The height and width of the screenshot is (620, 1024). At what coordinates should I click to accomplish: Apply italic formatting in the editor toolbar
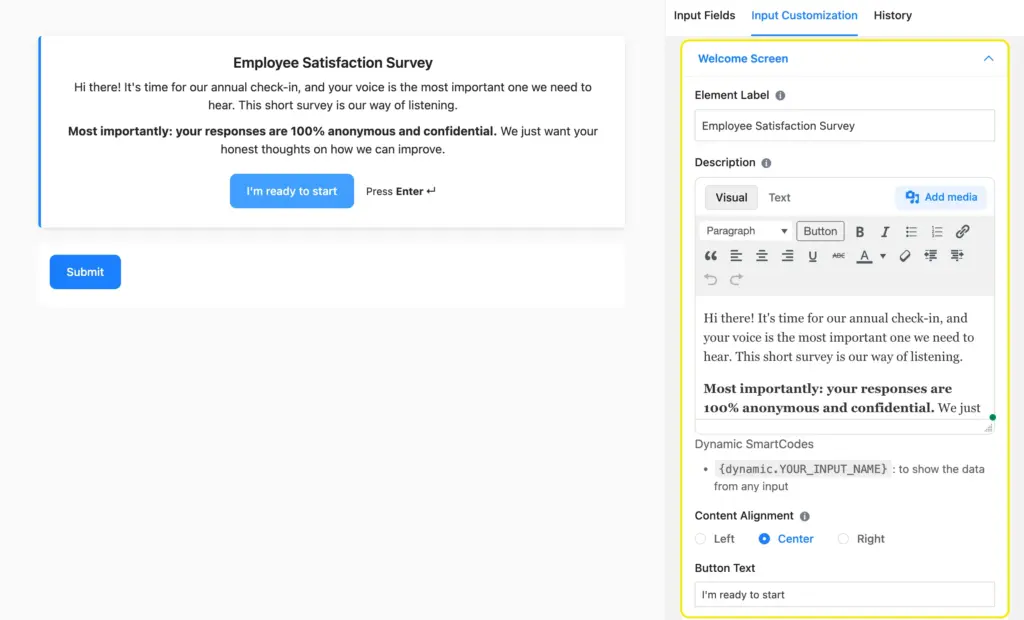point(885,231)
